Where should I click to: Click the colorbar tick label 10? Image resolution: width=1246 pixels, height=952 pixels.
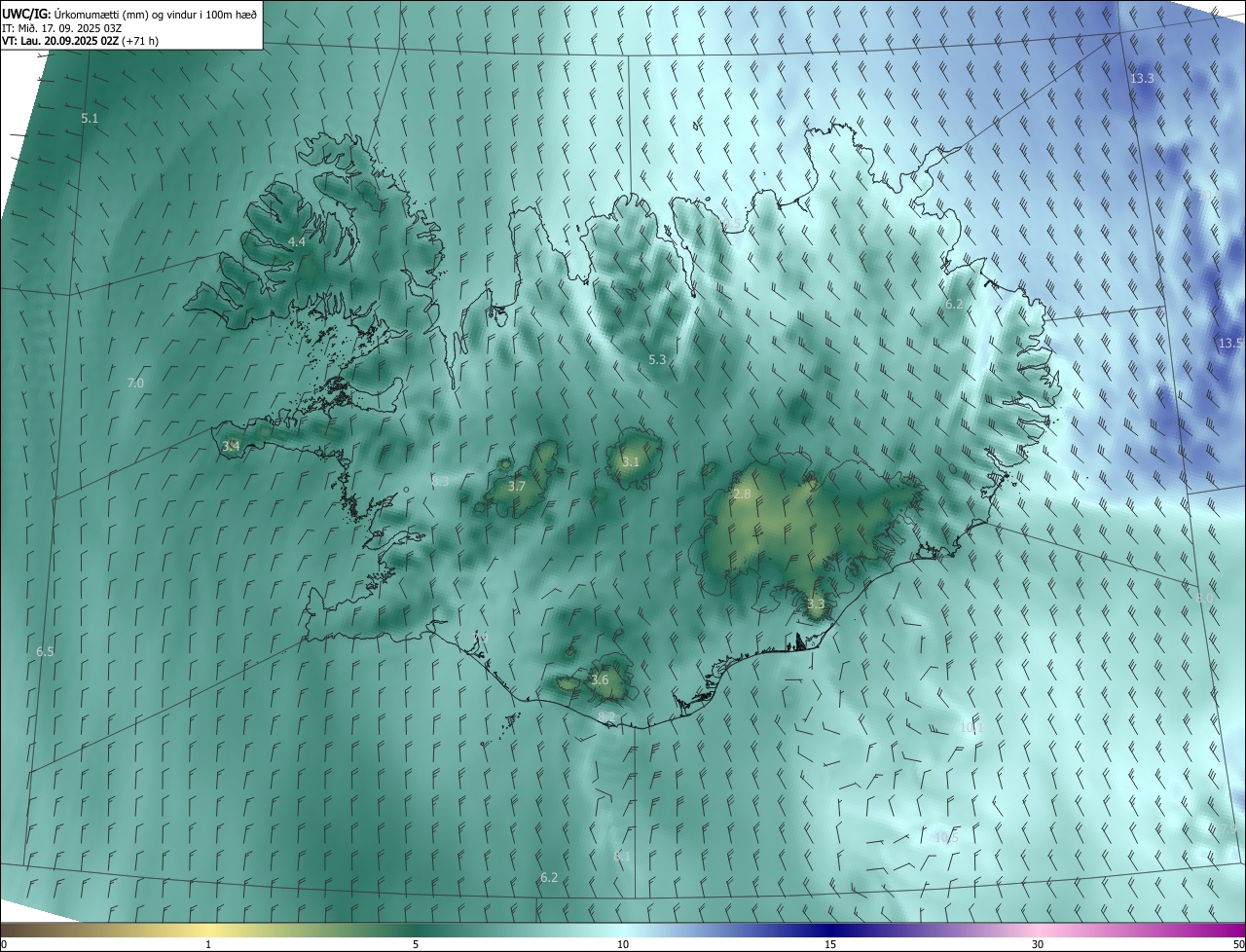(623, 945)
